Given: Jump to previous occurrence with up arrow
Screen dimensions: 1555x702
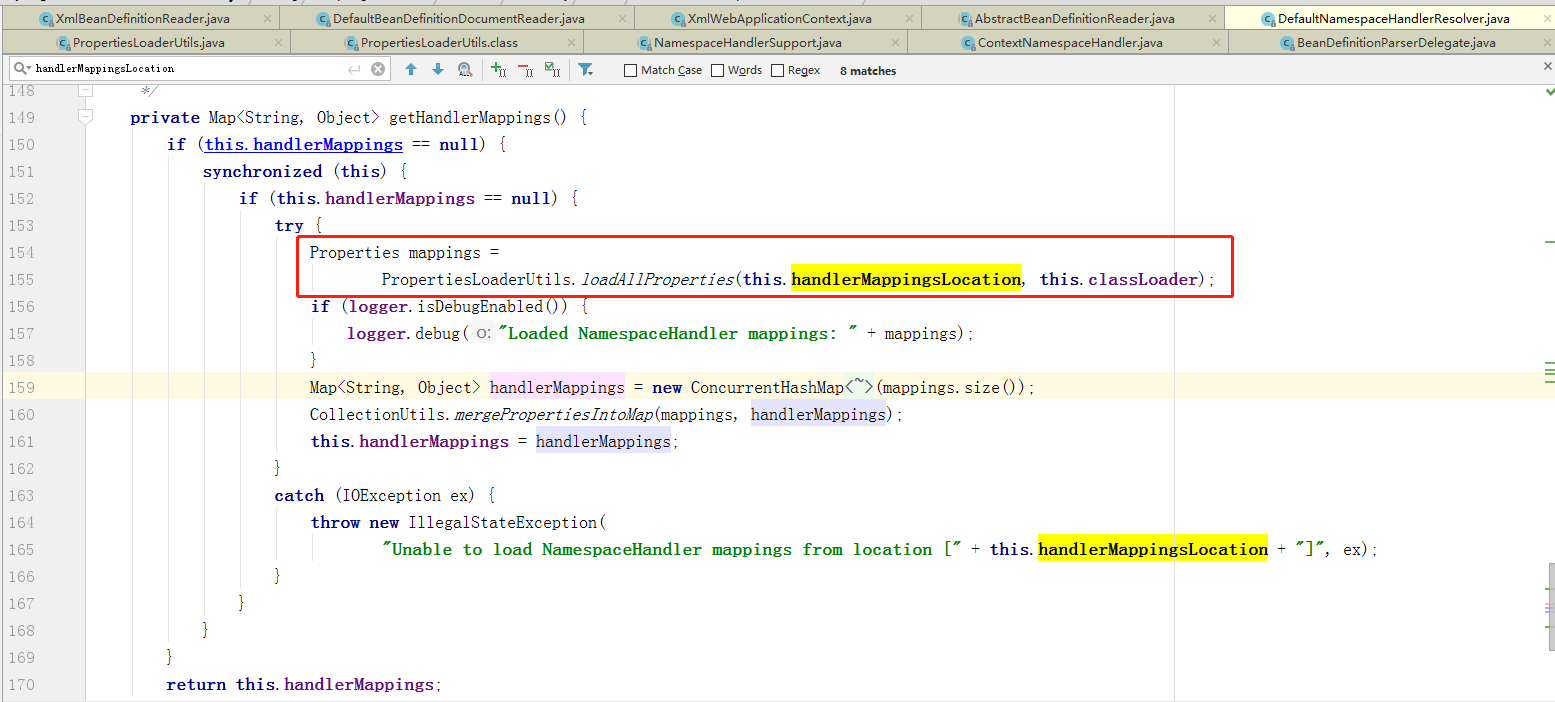Looking at the screenshot, I should pos(411,69).
